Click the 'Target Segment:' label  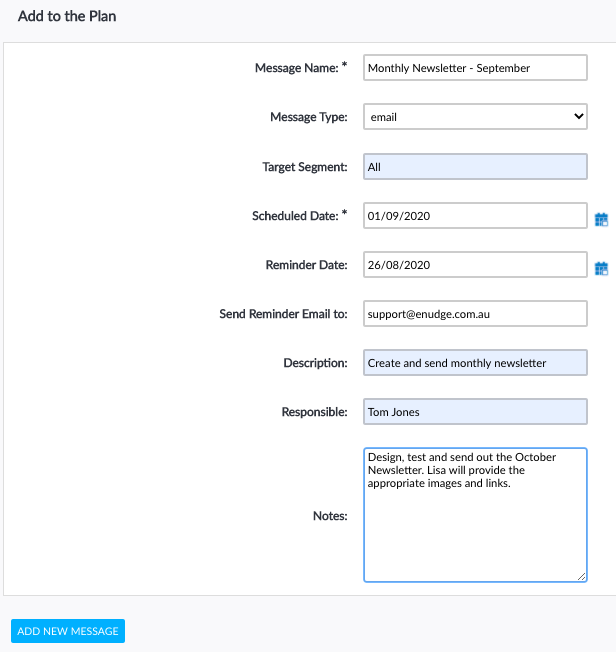tap(304, 167)
